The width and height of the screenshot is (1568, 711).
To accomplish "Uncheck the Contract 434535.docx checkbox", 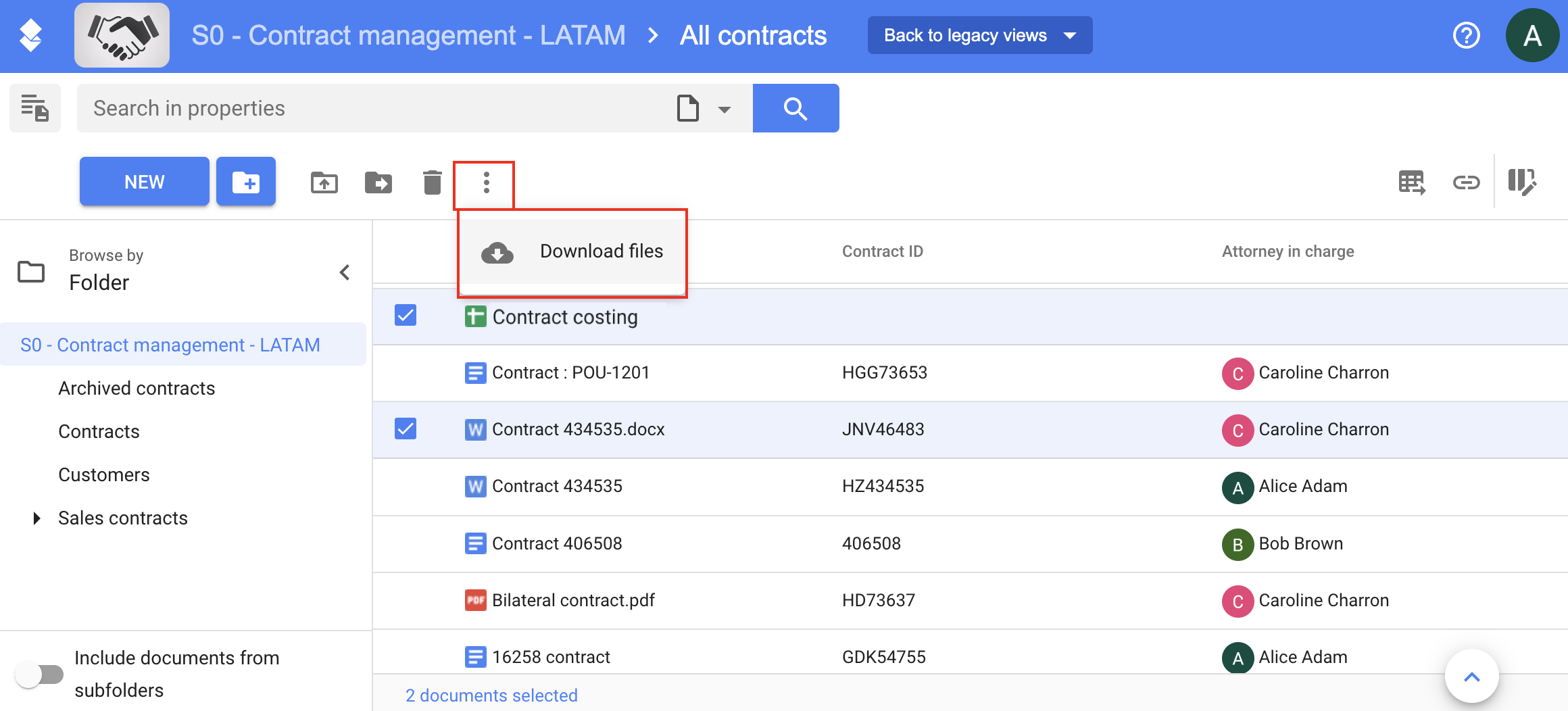I will coord(406,428).
